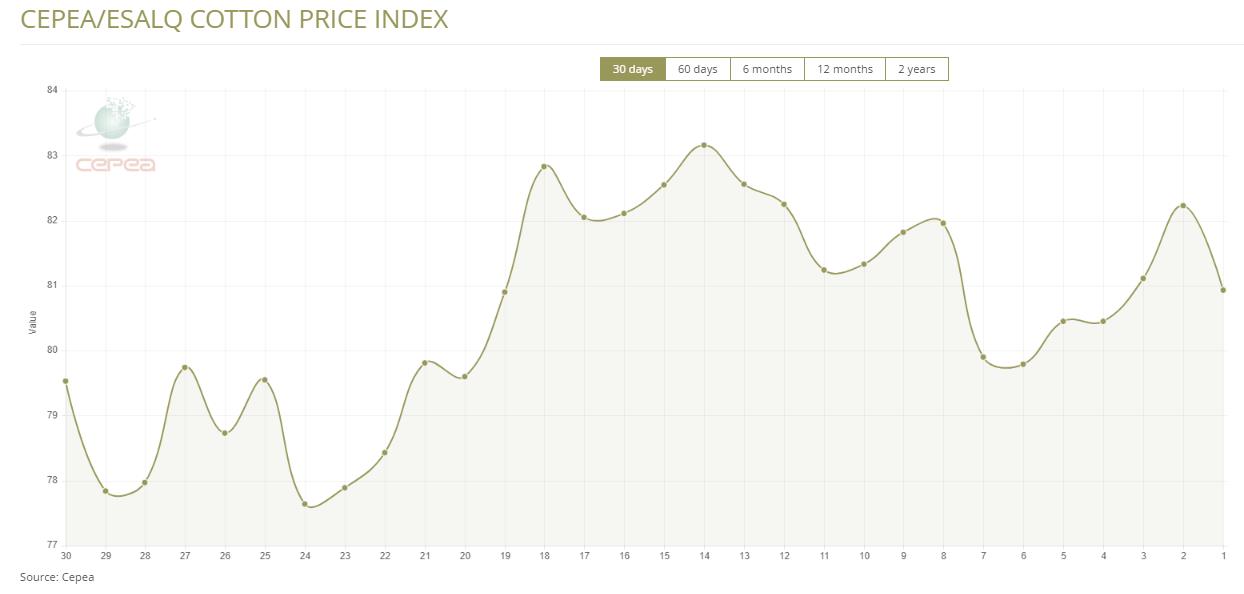Click the last data point at day 1
The image size is (1244, 594).
point(1223,290)
